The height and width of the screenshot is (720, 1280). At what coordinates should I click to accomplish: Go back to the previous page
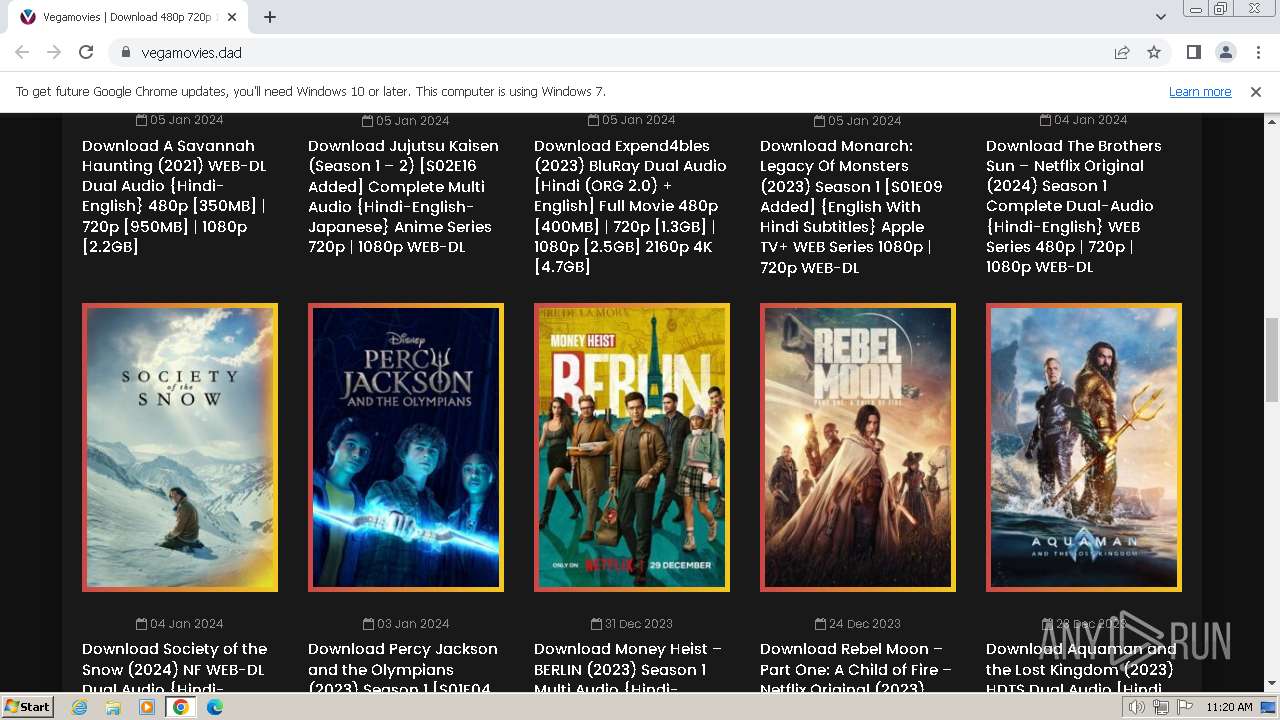click(22, 52)
